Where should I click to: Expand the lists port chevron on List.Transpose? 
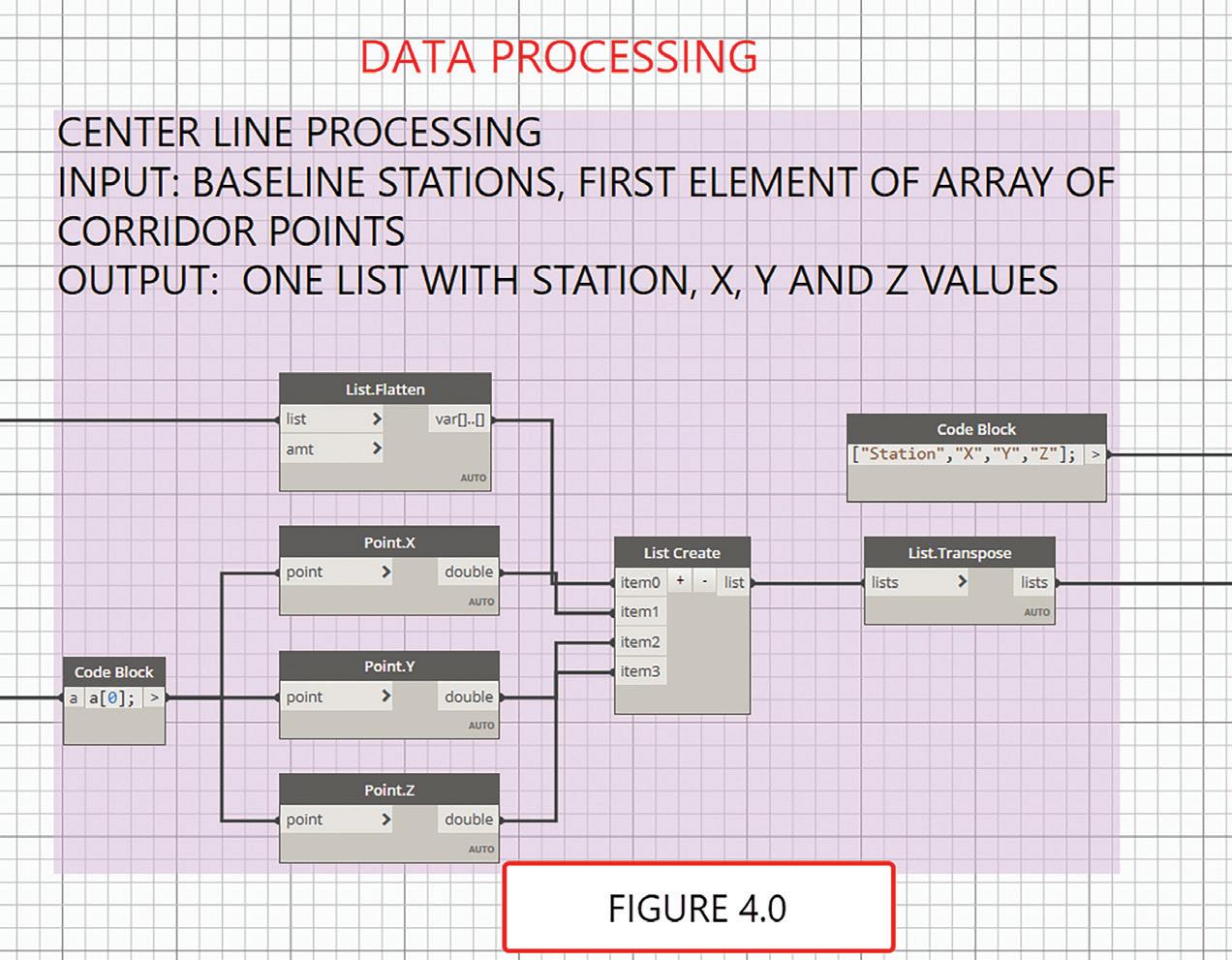tap(961, 582)
